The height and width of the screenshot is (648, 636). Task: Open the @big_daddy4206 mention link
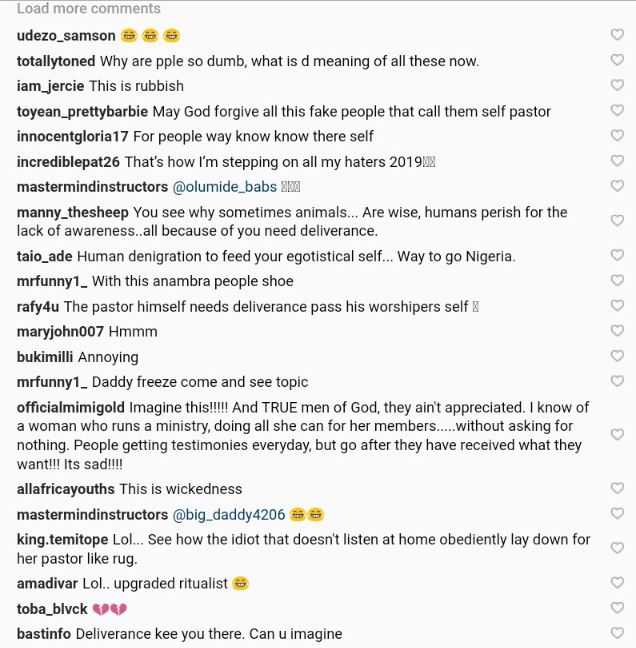(229, 515)
